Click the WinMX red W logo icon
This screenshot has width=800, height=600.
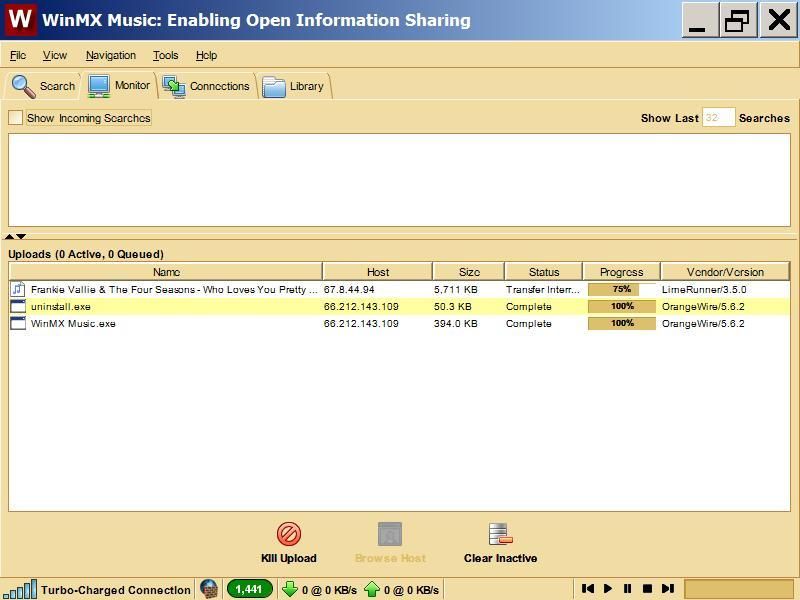click(20, 20)
